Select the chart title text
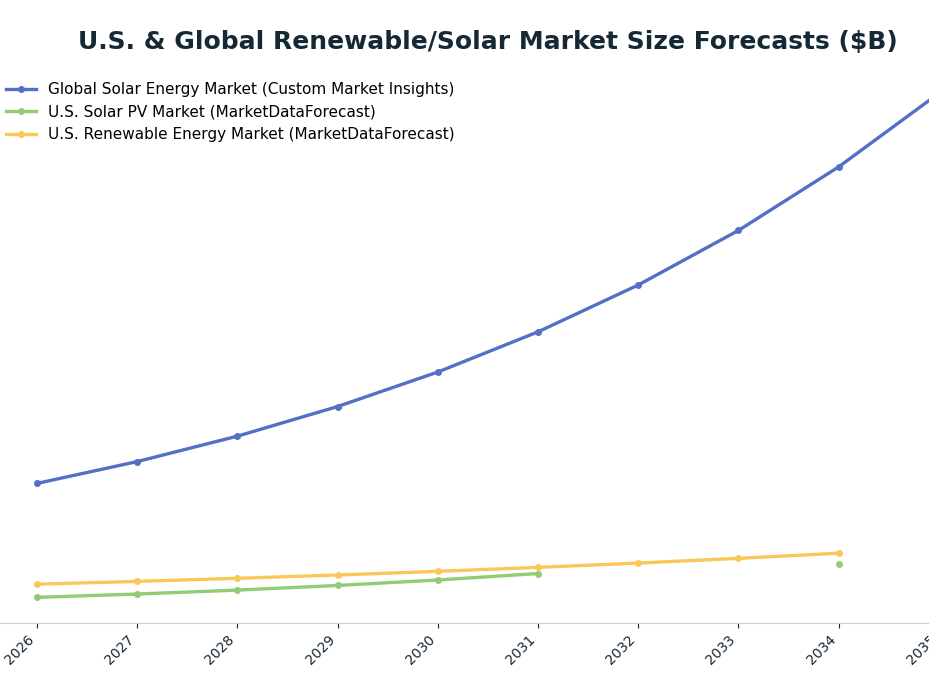The height and width of the screenshot is (697, 929). (488, 41)
